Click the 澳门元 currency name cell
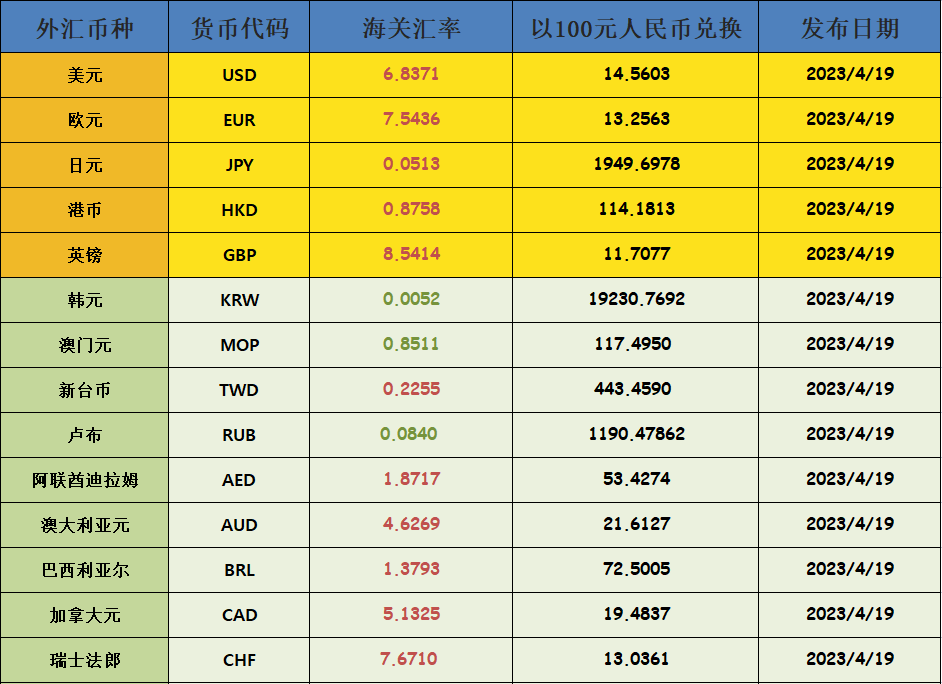 85,345
